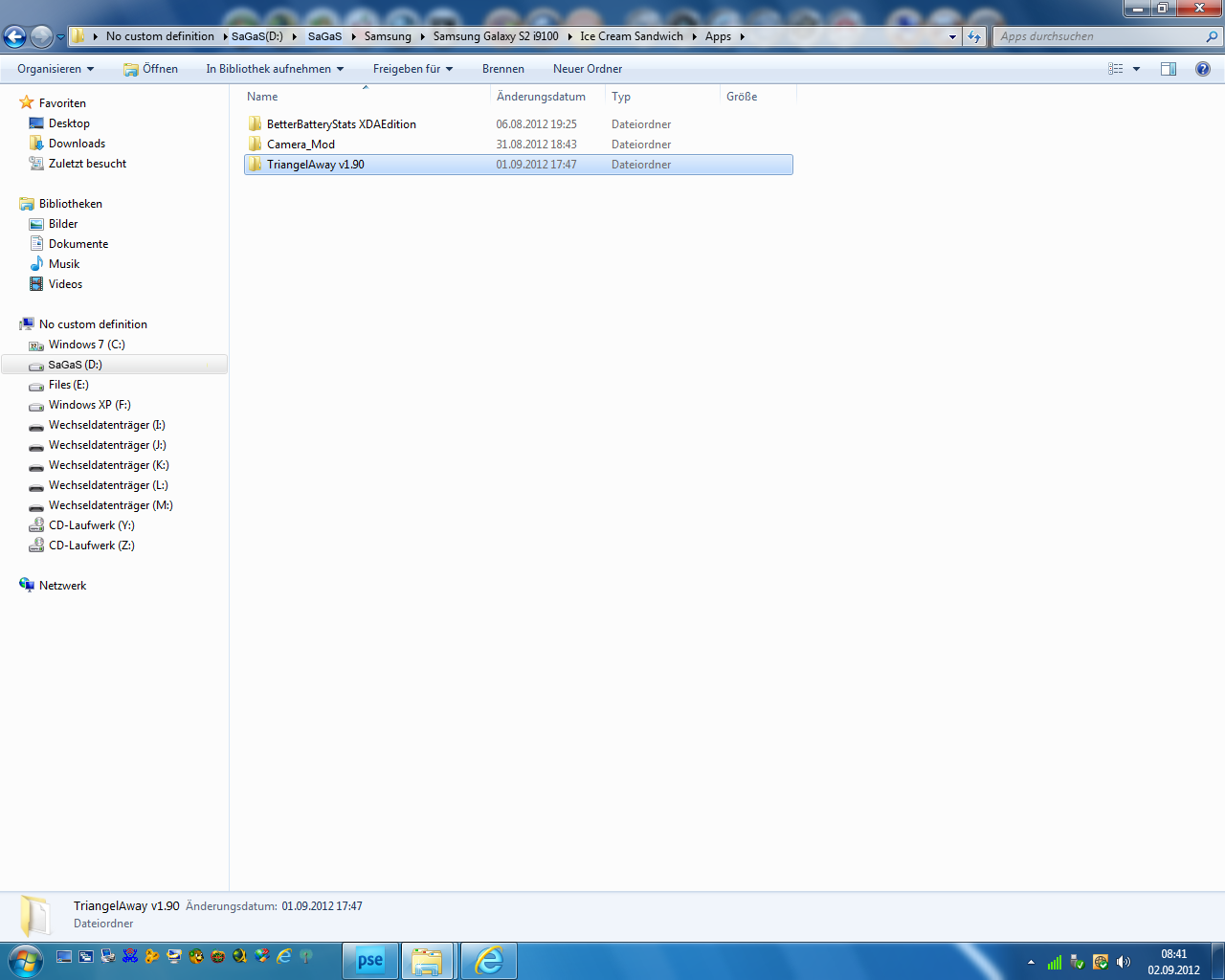Click Brennen in the toolbar
The image size is (1225, 980).
tap(503, 69)
